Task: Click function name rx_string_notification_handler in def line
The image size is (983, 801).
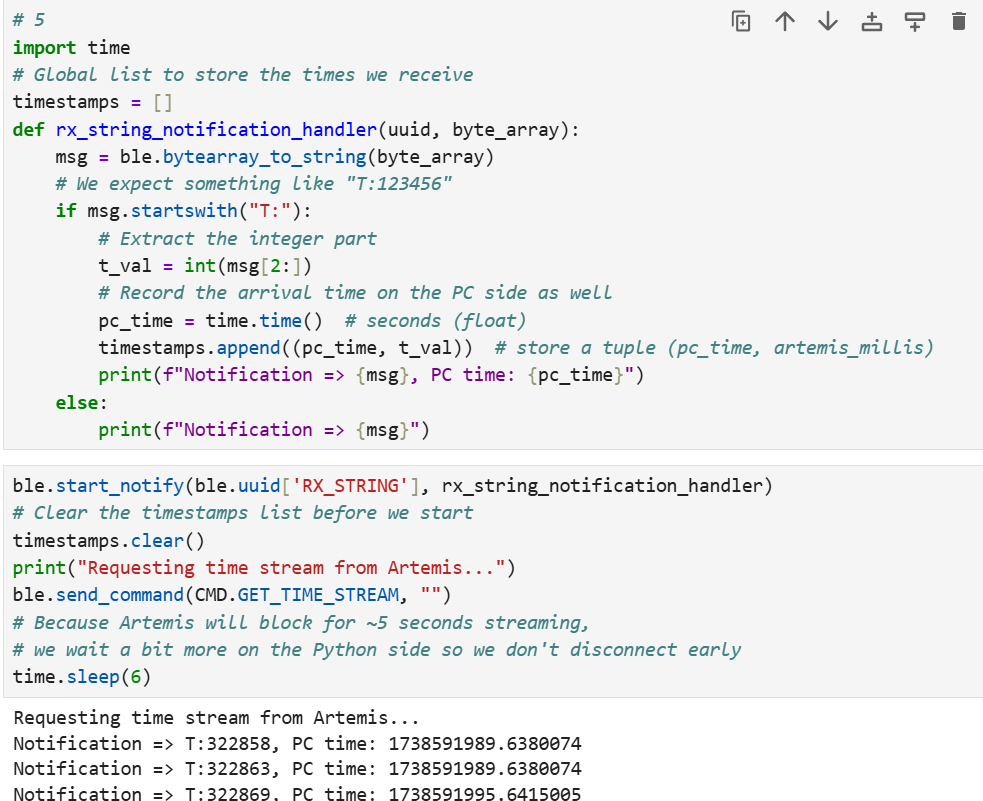Action: tap(216, 130)
